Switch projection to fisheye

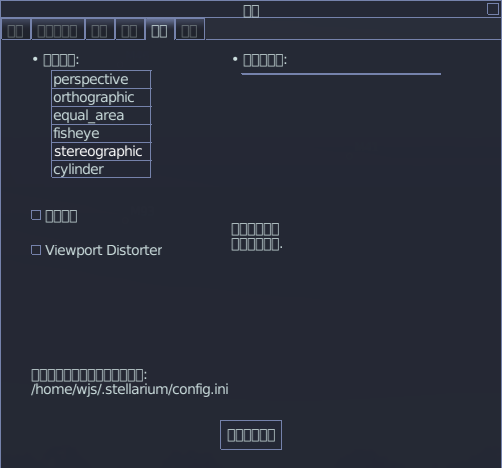point(101,133)
